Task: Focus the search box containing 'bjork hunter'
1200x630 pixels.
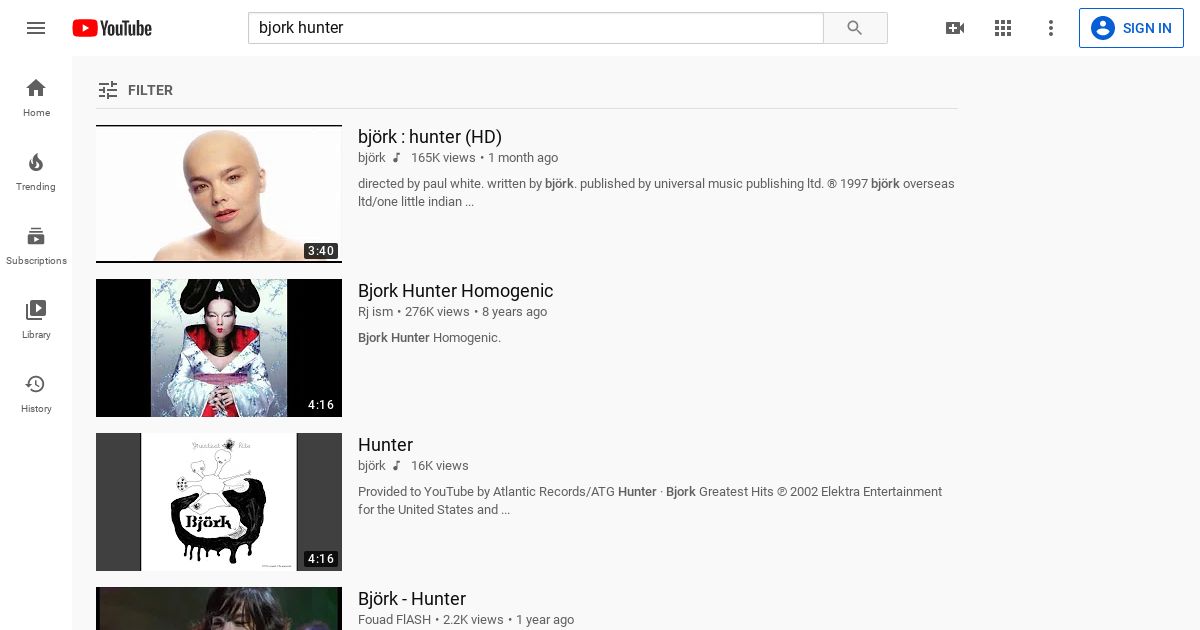Action: click(x=535, y=28)
